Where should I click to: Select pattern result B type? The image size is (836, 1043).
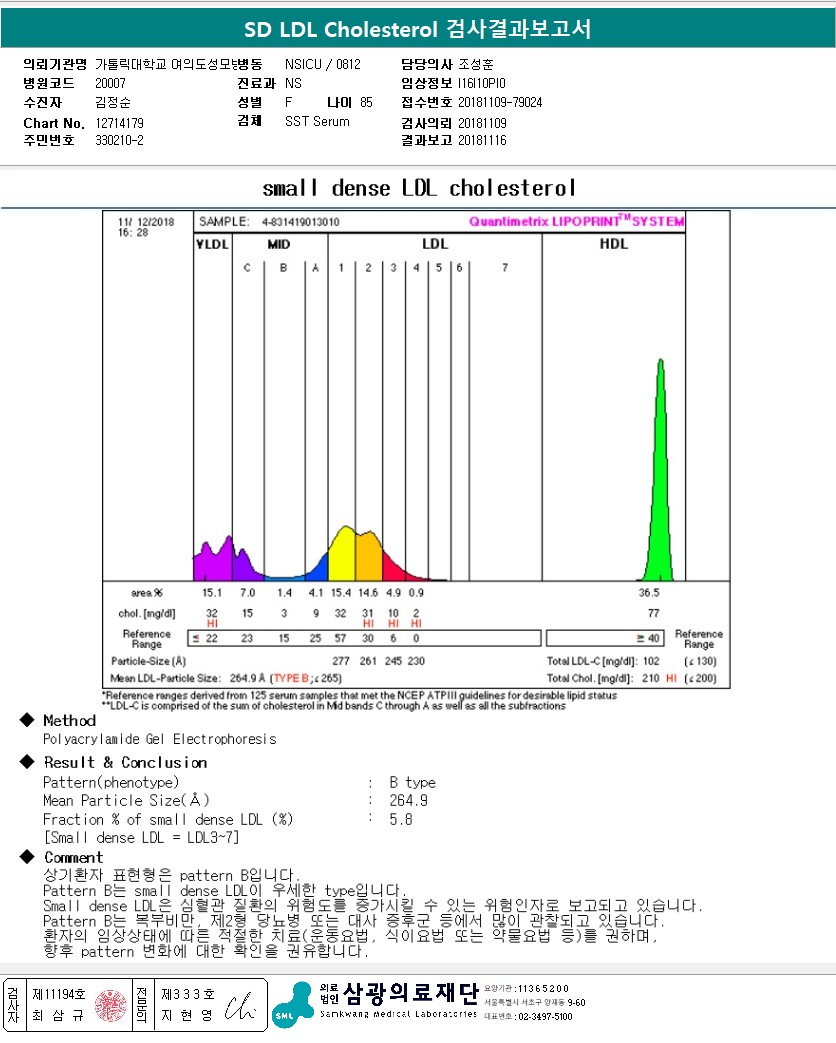412,782
